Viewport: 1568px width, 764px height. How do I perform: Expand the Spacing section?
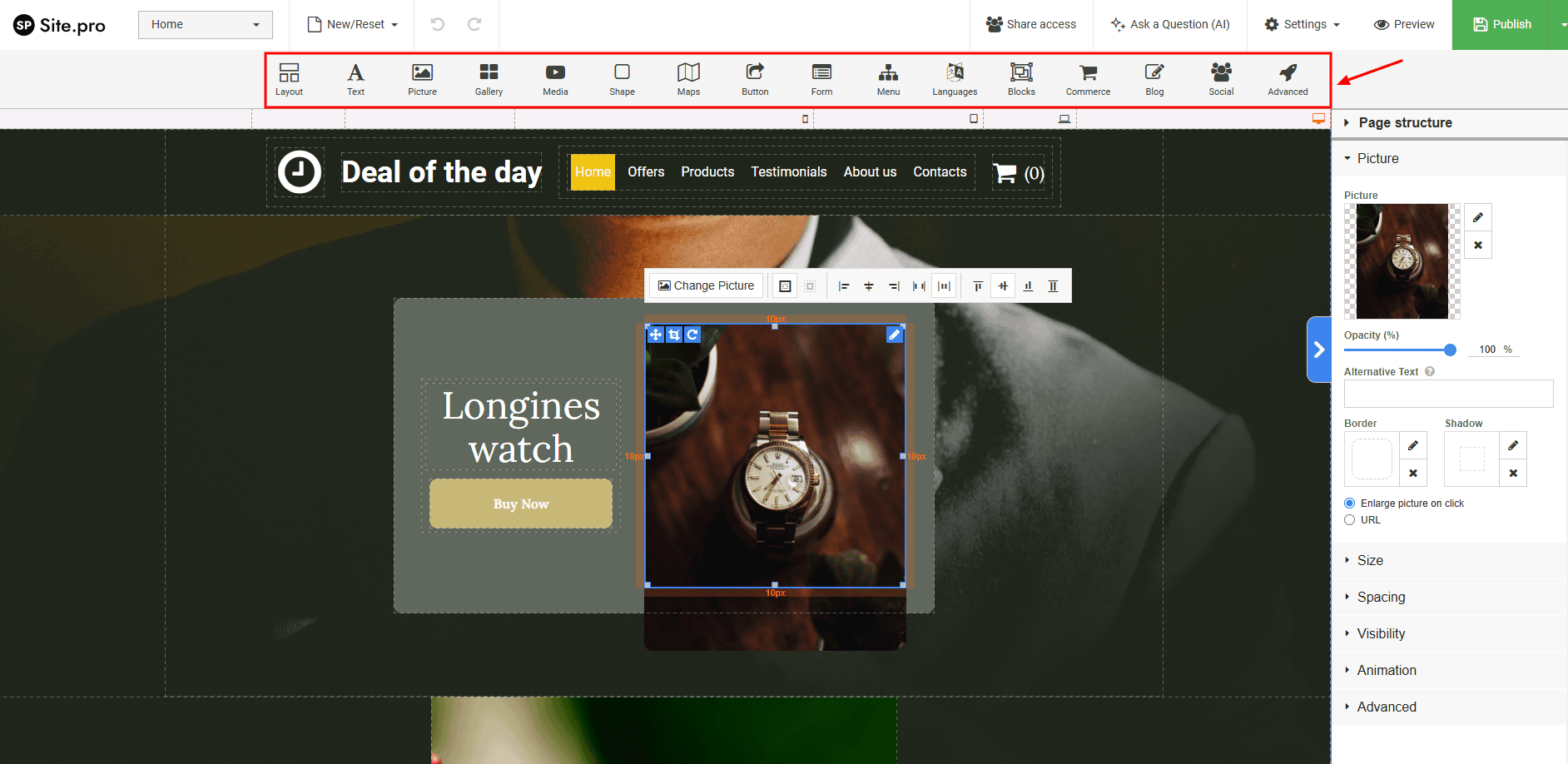[1450, 597]
